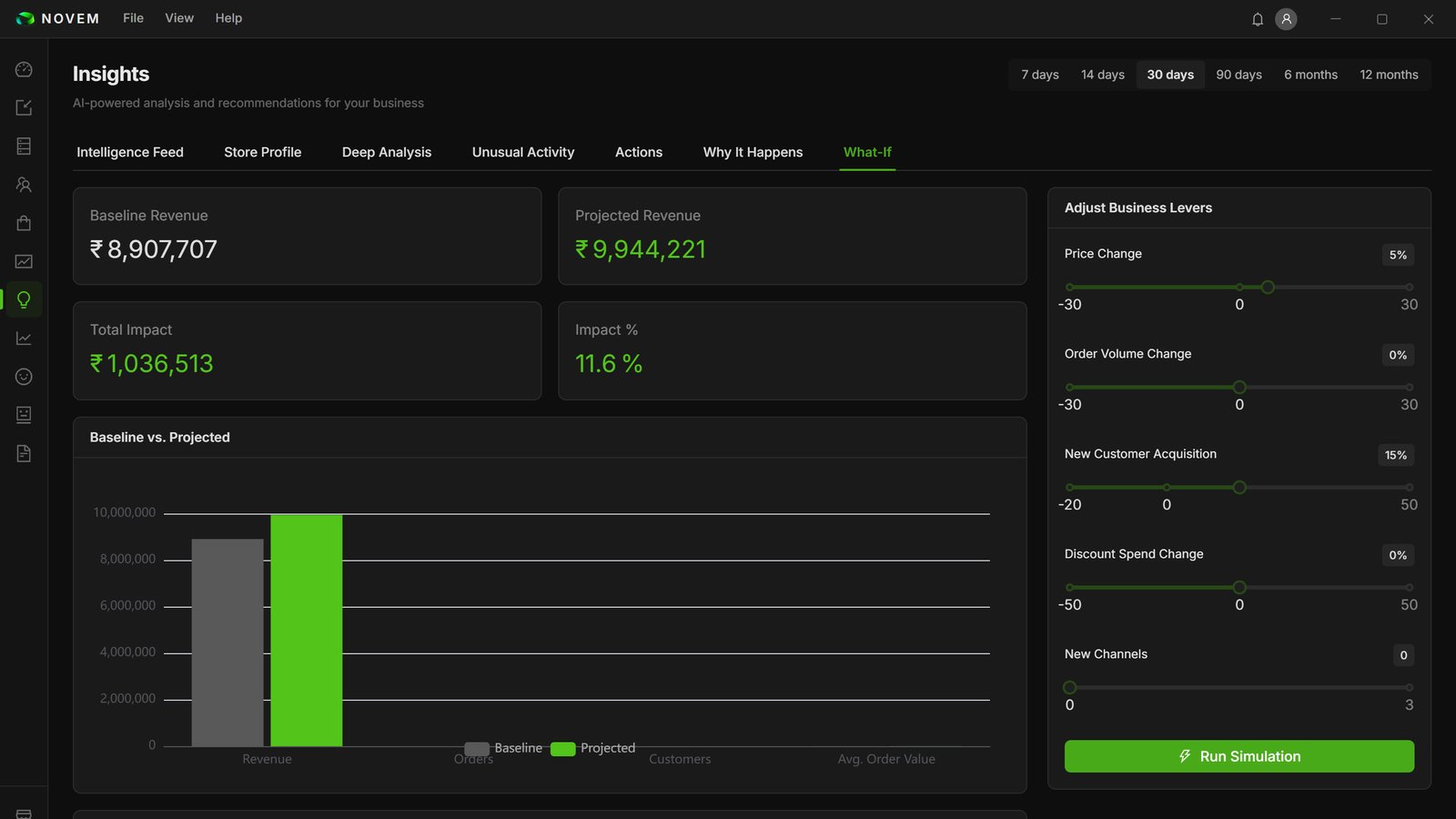This screenshot has width=1456, height=819.
Task: Open the framed trend chart sidebar icon
Action: pyautogui.click(x=24, y=261)
